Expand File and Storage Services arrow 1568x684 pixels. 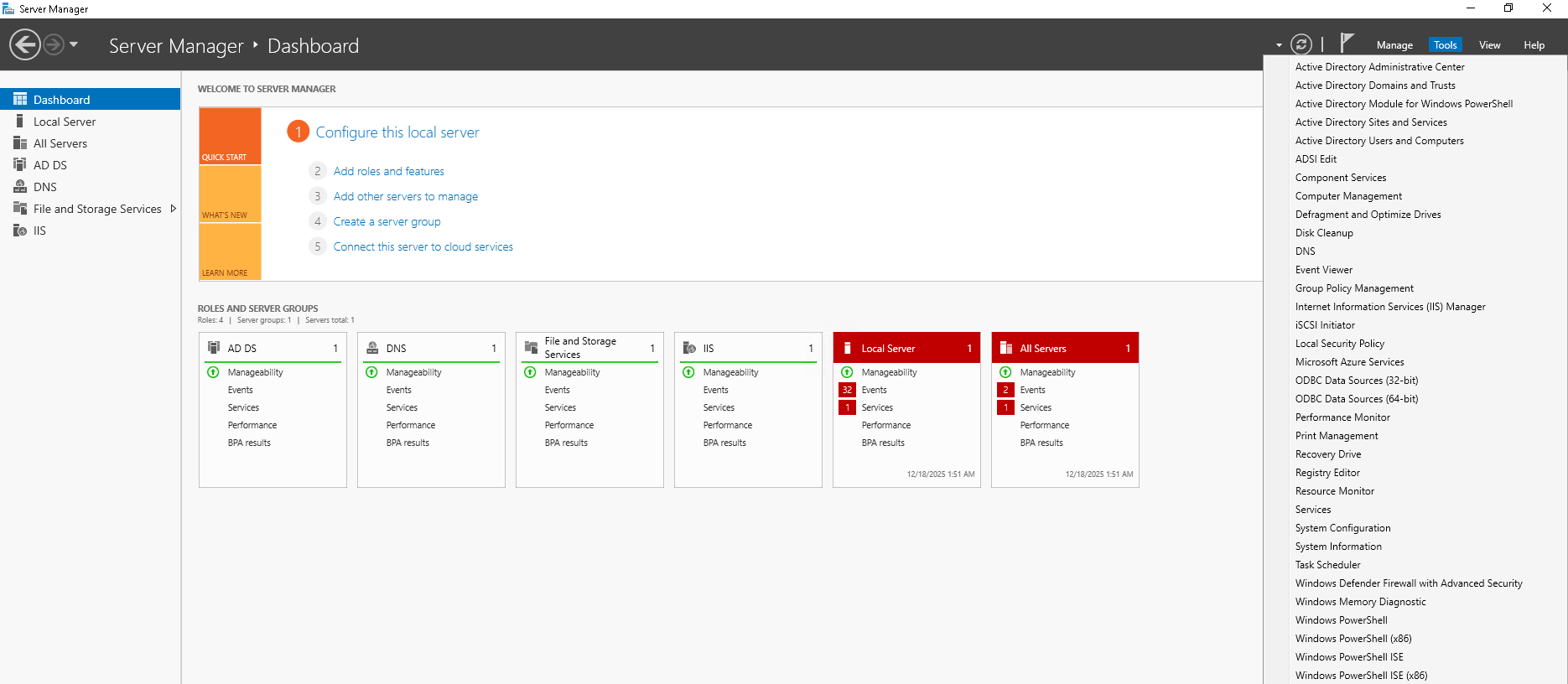point(173,209)
